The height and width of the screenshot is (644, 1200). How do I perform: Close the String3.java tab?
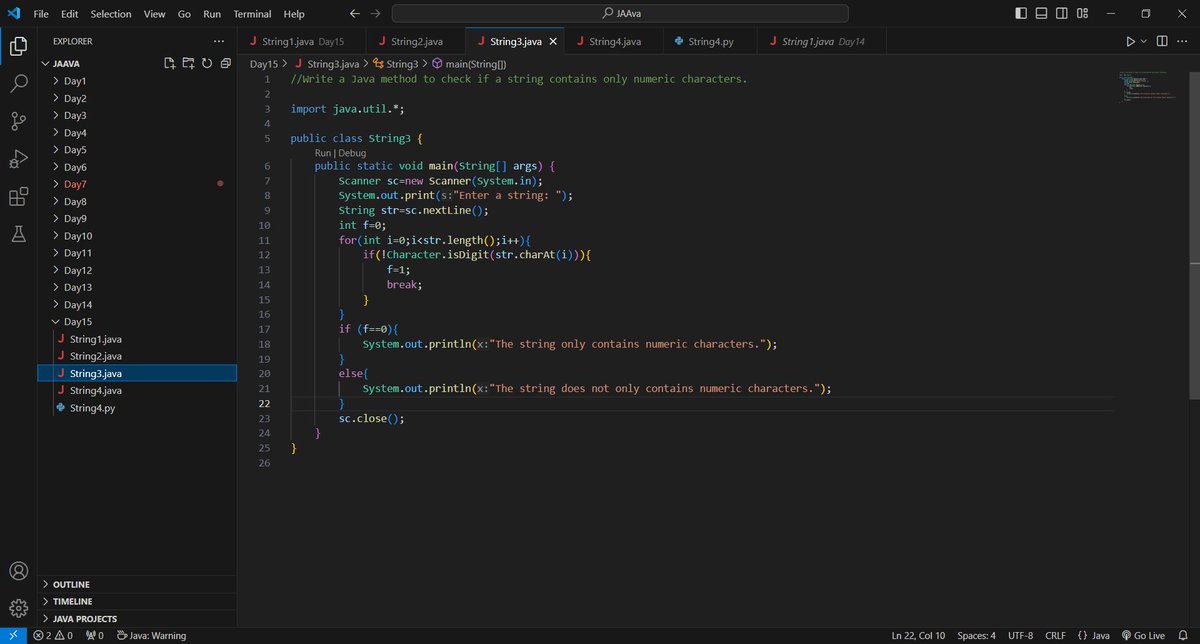[553, 41]
